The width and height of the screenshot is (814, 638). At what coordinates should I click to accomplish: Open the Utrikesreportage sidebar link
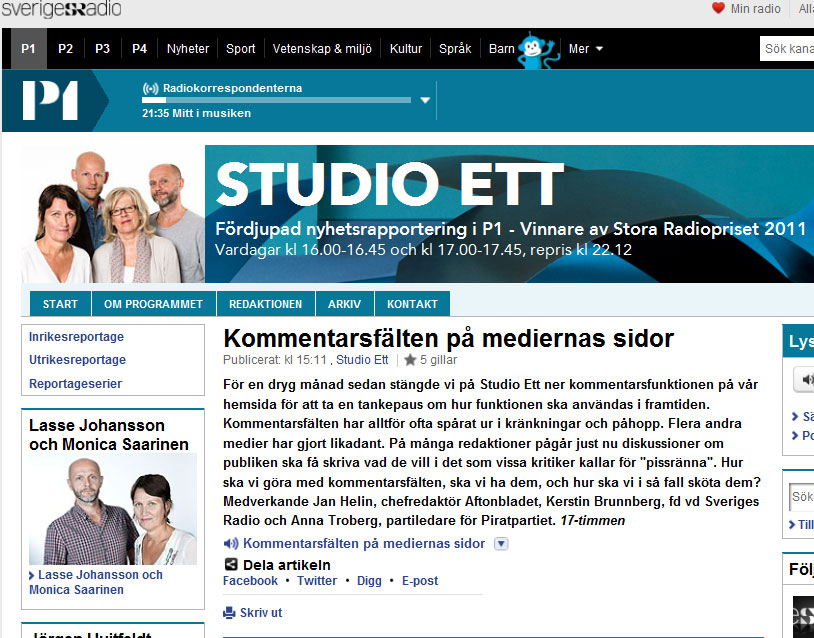pos(77,360)
